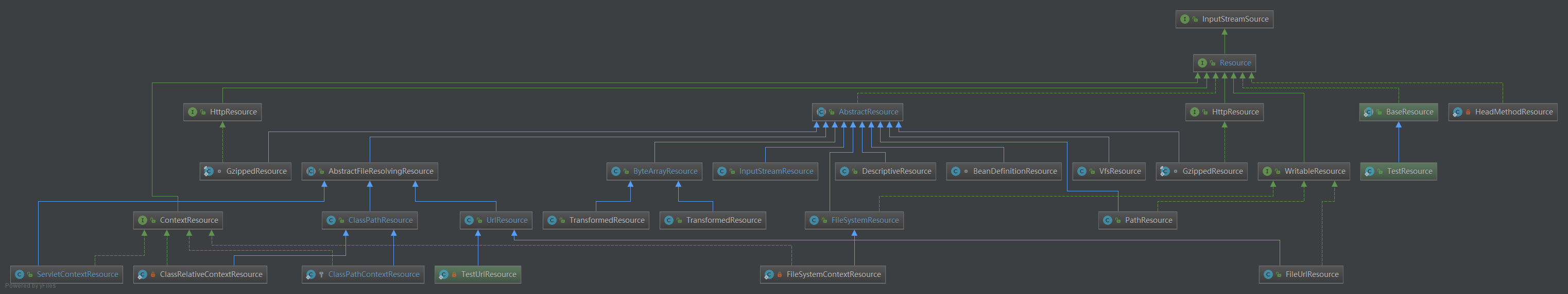Click the class icon on the InputStreamResource node

[722, 171]
